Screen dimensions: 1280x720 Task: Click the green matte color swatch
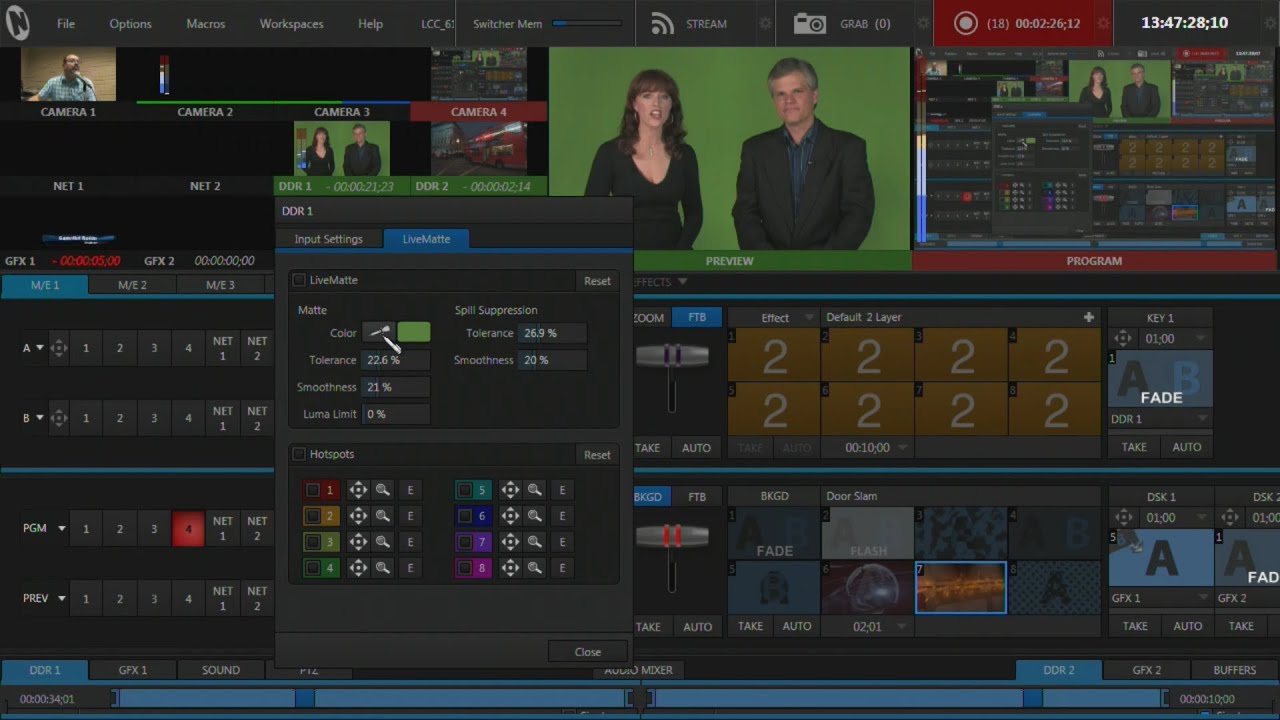click(x=414, y=333)
